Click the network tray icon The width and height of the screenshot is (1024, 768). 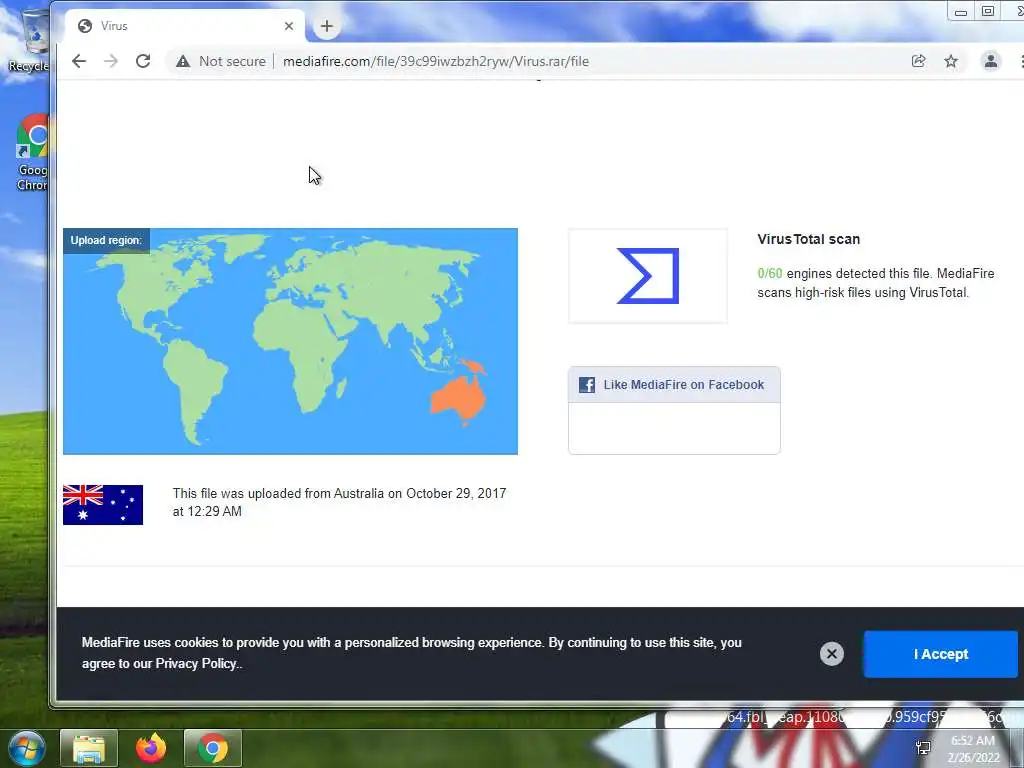[923, 748]
